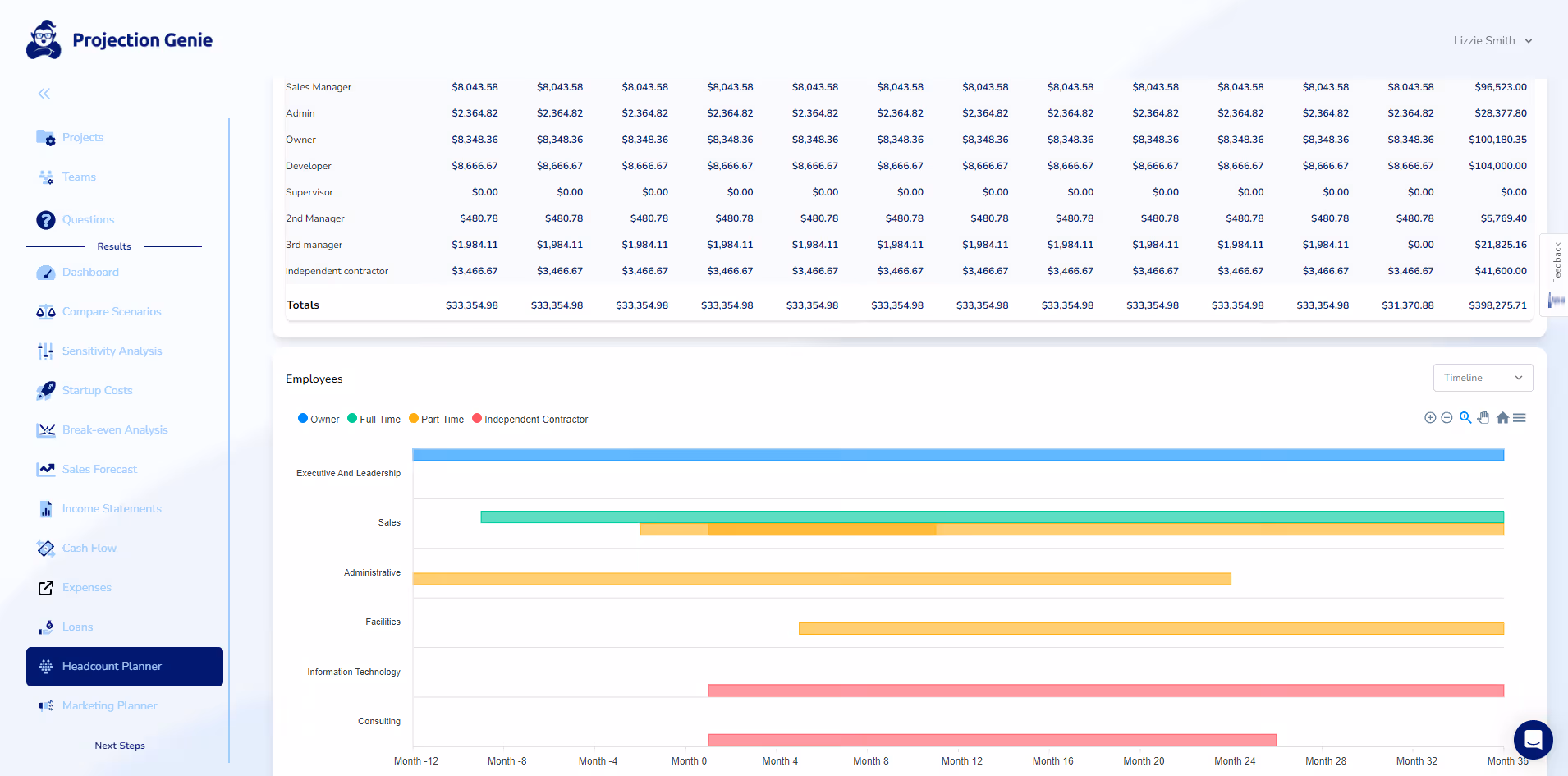Click the Employees chart heading
1568x776 pixels.
[314, 379]
